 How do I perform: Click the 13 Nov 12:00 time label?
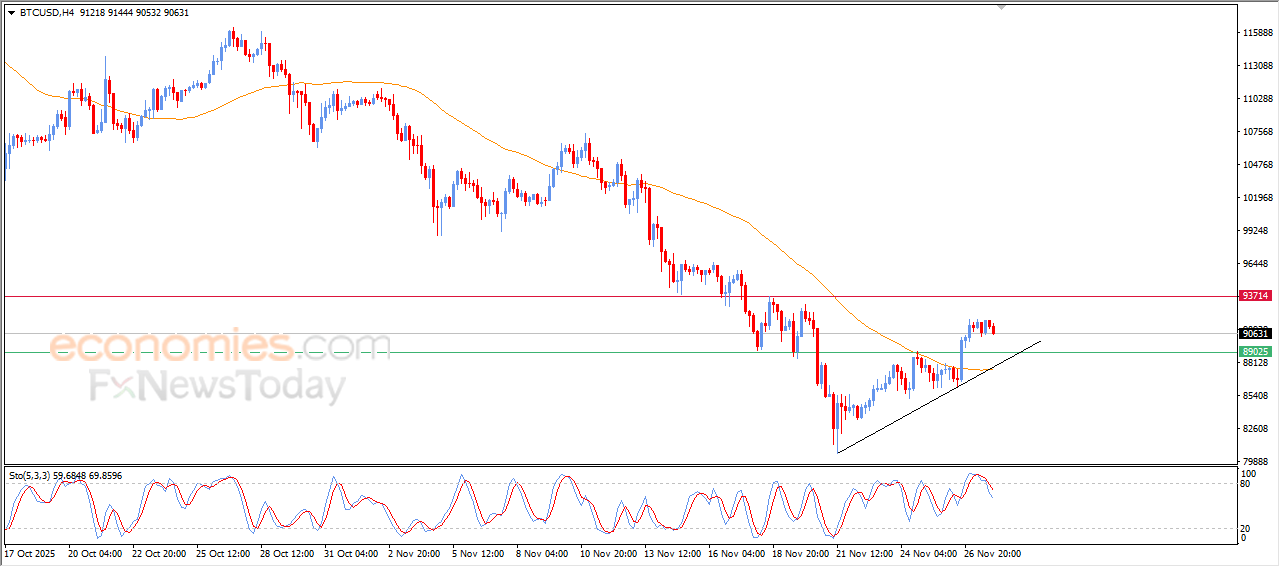click(x=672, y=552)
